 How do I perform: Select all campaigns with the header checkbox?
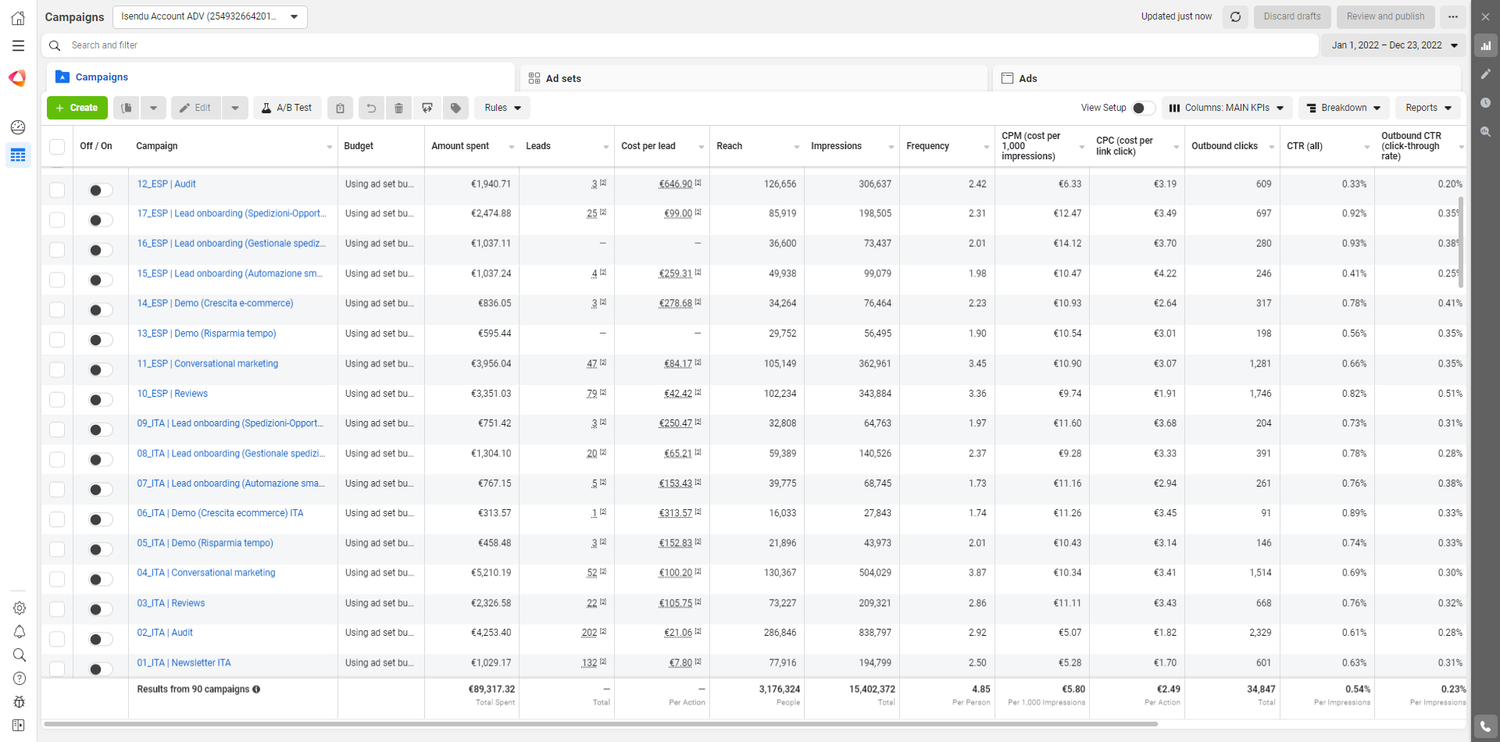pyautogui.click(x=57, y=146)
